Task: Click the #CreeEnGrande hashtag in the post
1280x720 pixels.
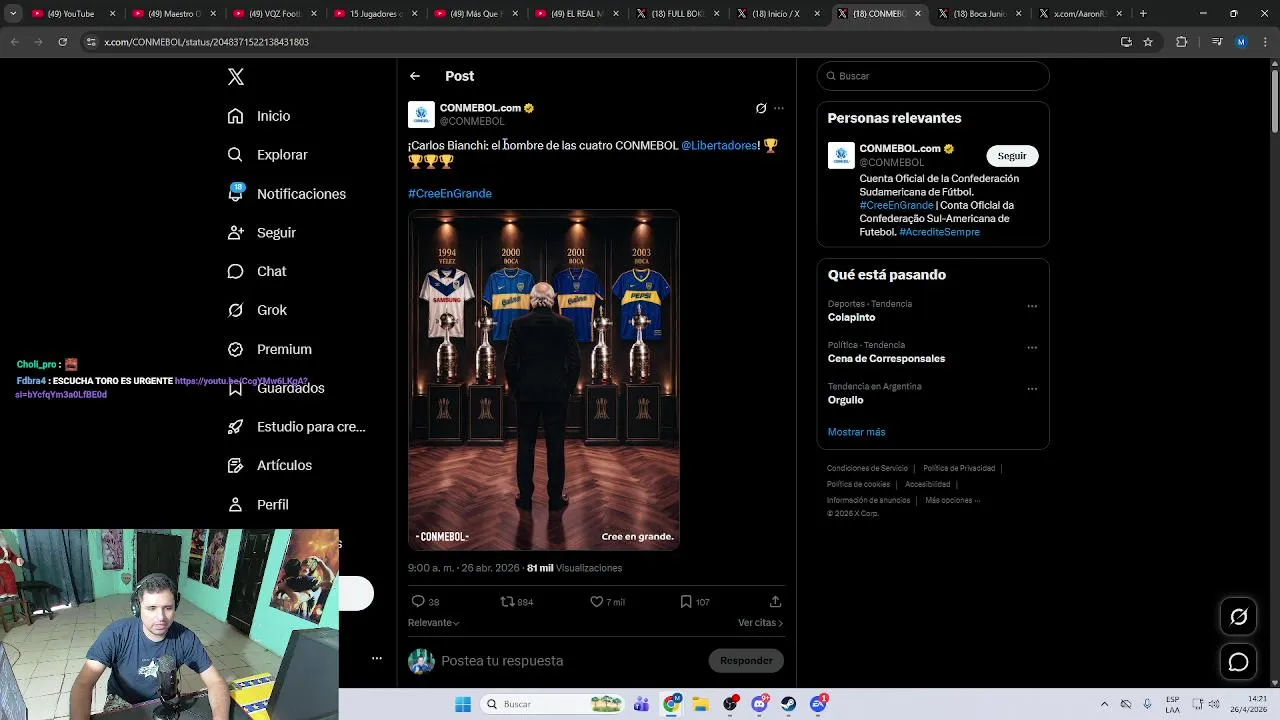Action: [450, 194]
